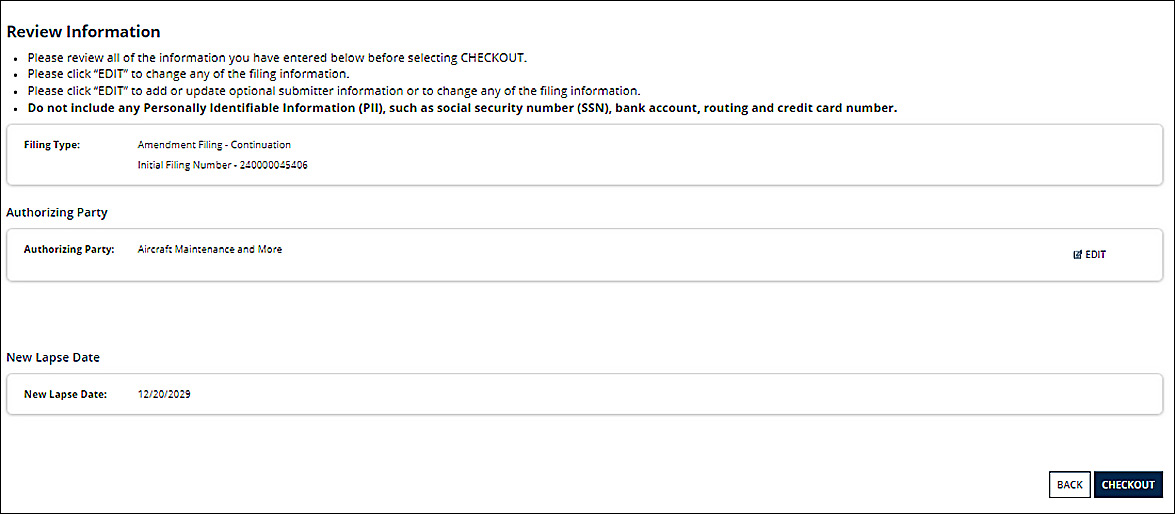Click the Aircraft Maintenance and More value
The image size is (1175, 514).
pyautogui.click(x=210, y=250)
